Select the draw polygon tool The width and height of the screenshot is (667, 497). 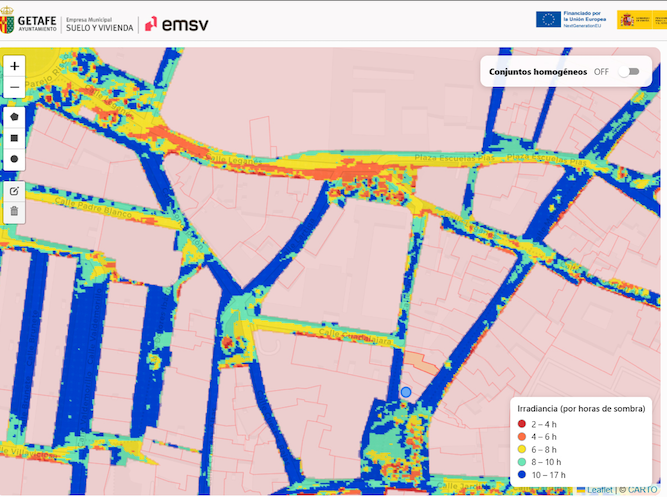point(14,116)
